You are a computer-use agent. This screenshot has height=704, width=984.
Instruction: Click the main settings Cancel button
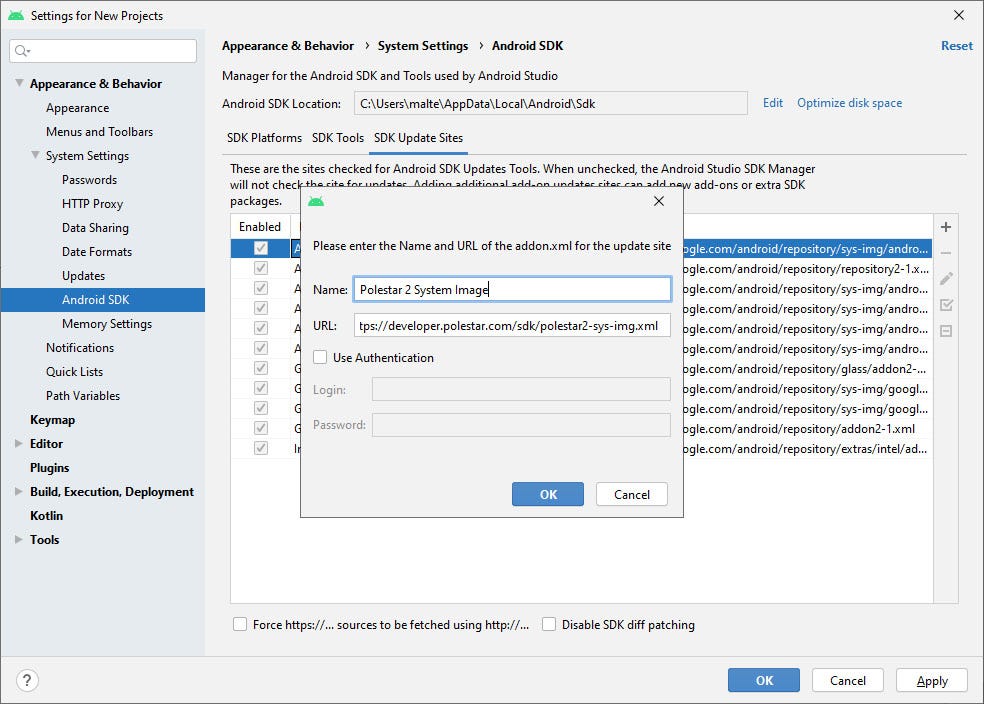pos(847,680)
